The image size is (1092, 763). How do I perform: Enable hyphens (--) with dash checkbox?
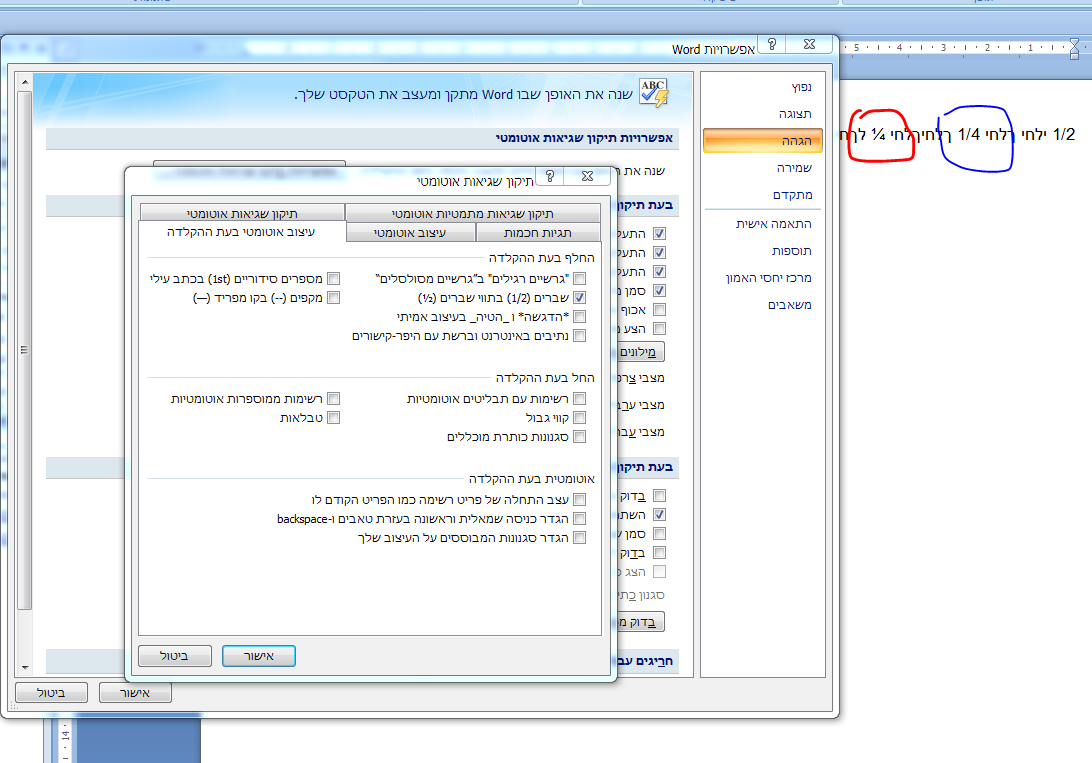(x=334, y=297)
